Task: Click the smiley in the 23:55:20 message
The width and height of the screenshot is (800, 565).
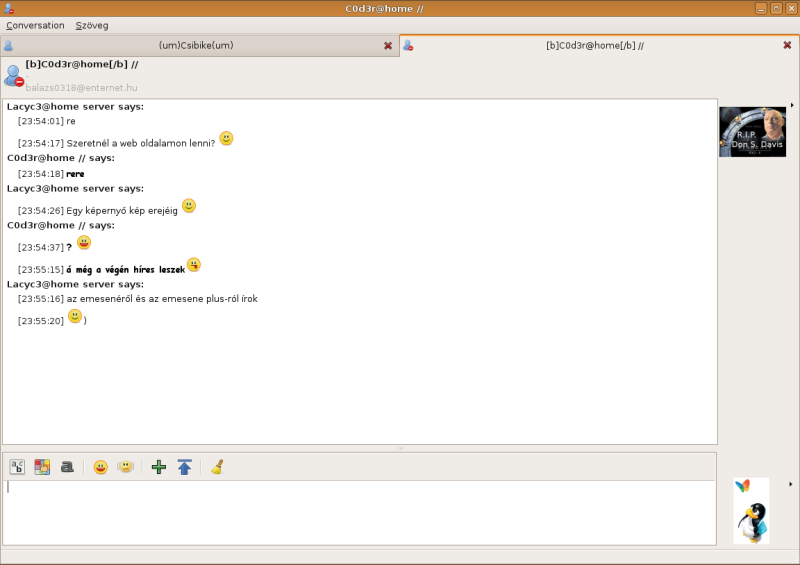Action: tap(75, 316)
